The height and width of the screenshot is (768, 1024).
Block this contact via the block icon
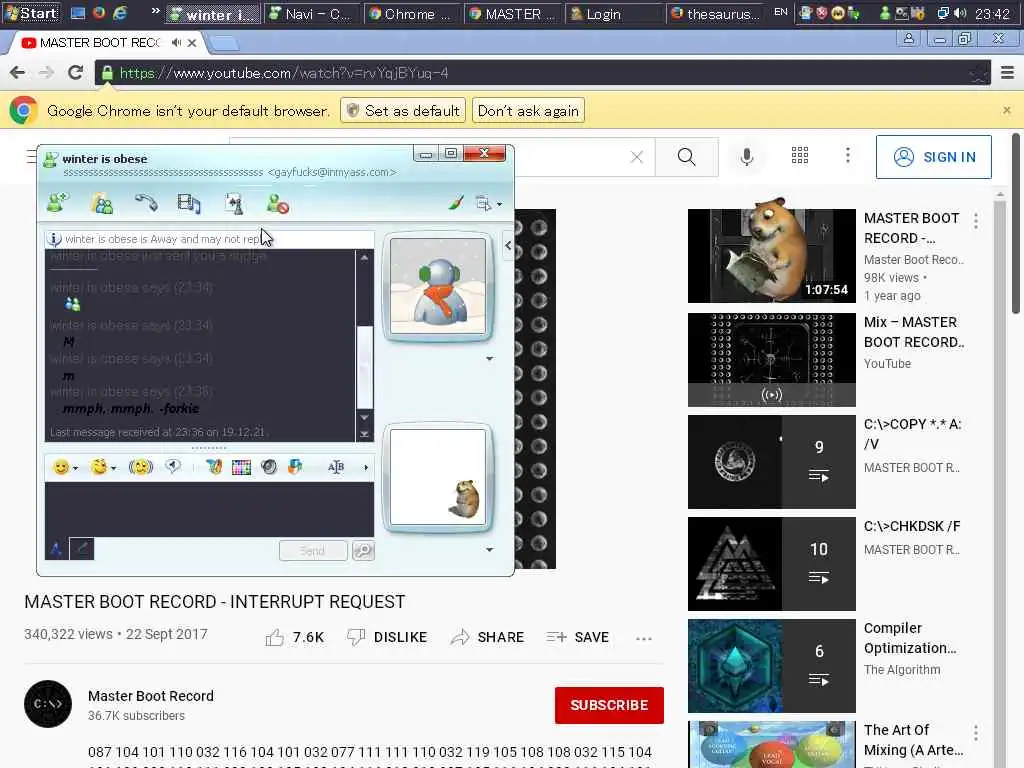coord(278,204)
